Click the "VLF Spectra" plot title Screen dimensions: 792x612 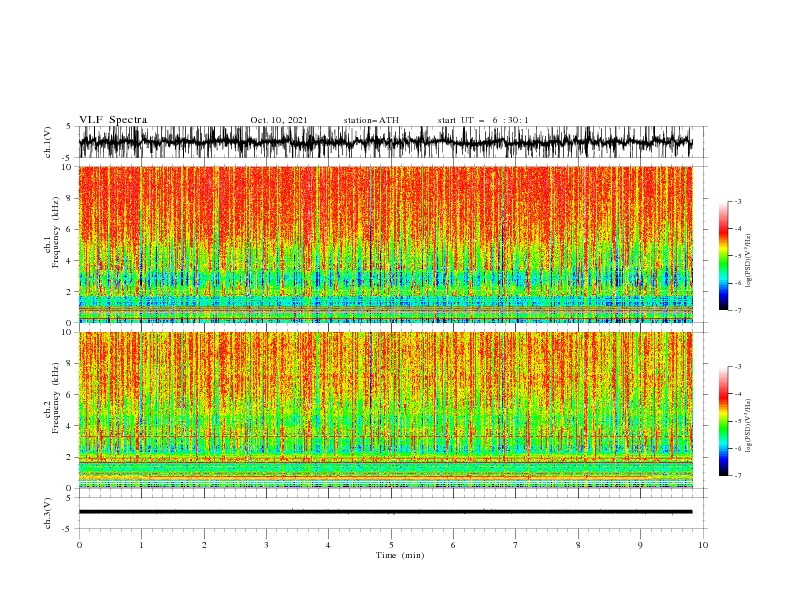[113, 120]
